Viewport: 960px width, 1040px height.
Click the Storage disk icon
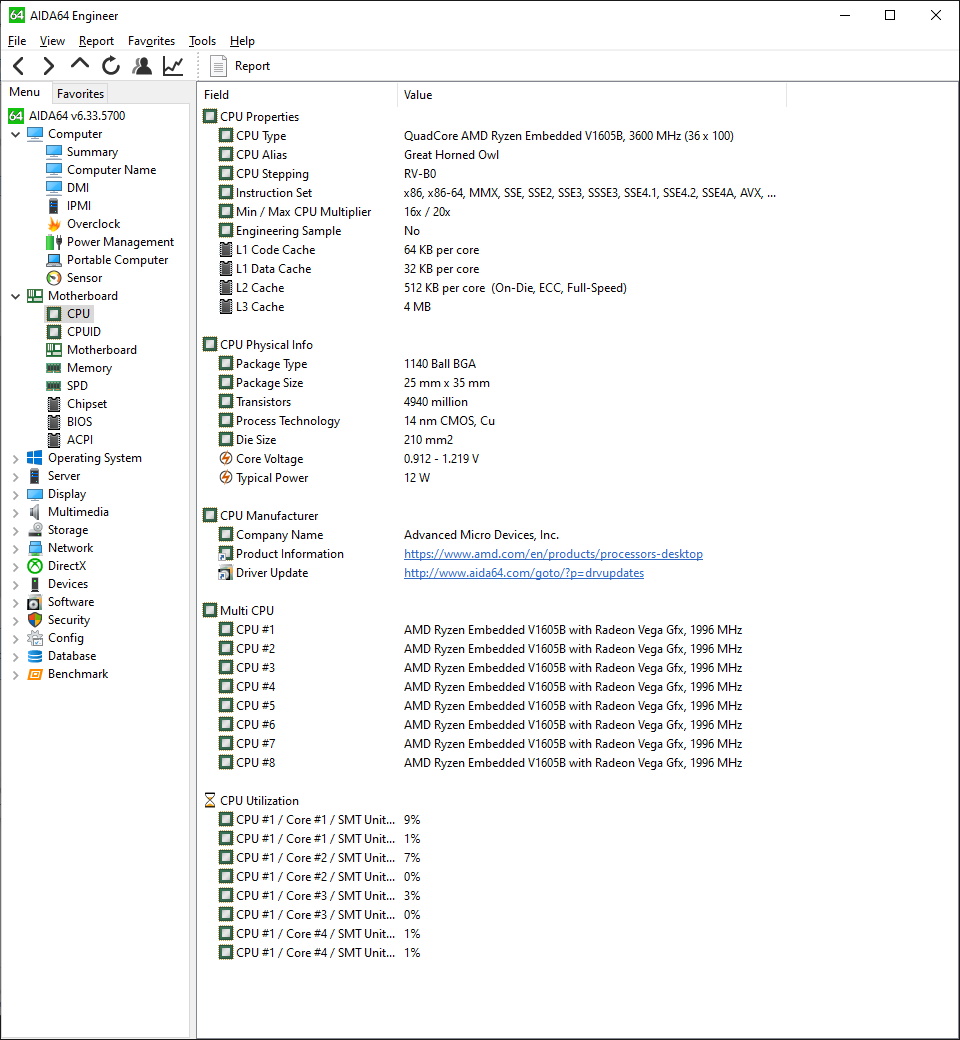point(34,530)
